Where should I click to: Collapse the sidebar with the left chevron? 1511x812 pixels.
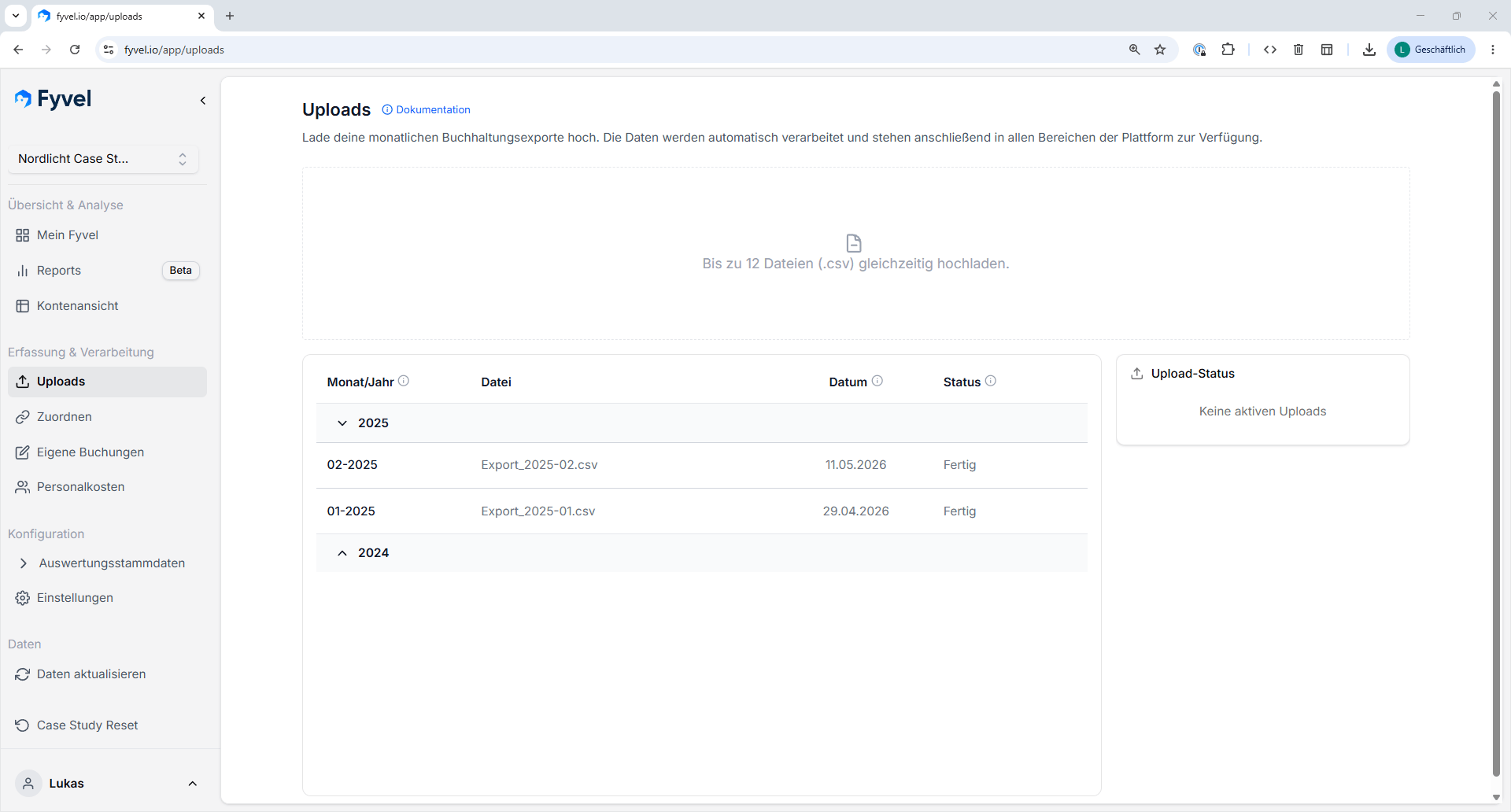pyautogui.click(x=203, y=101)
